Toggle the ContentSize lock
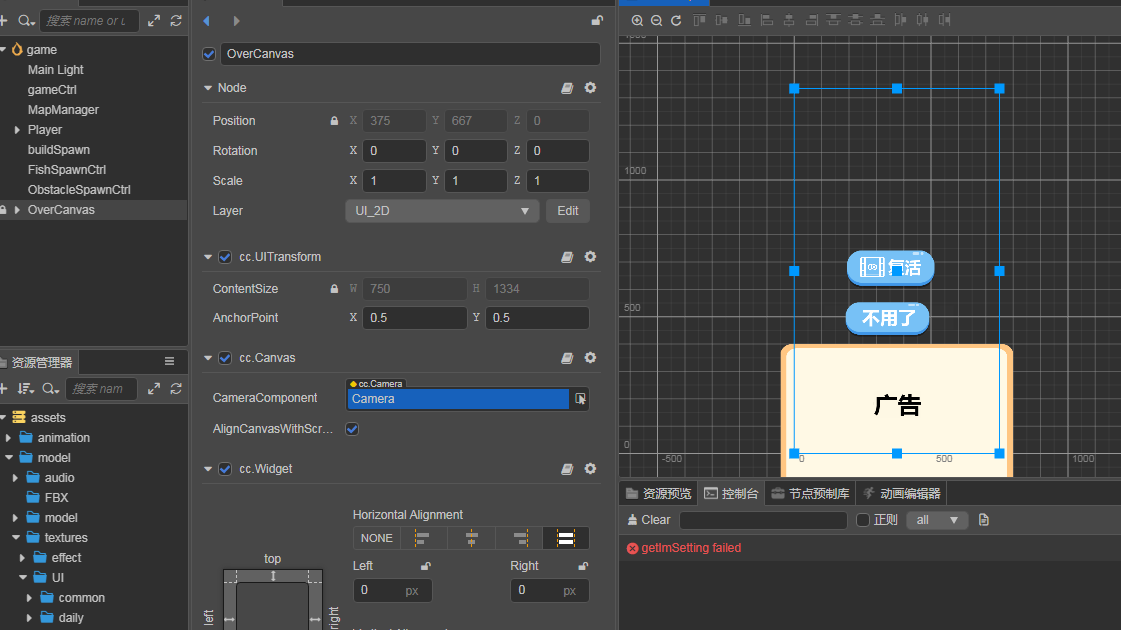Viewport: 1121px width, 630px height. 334,289
